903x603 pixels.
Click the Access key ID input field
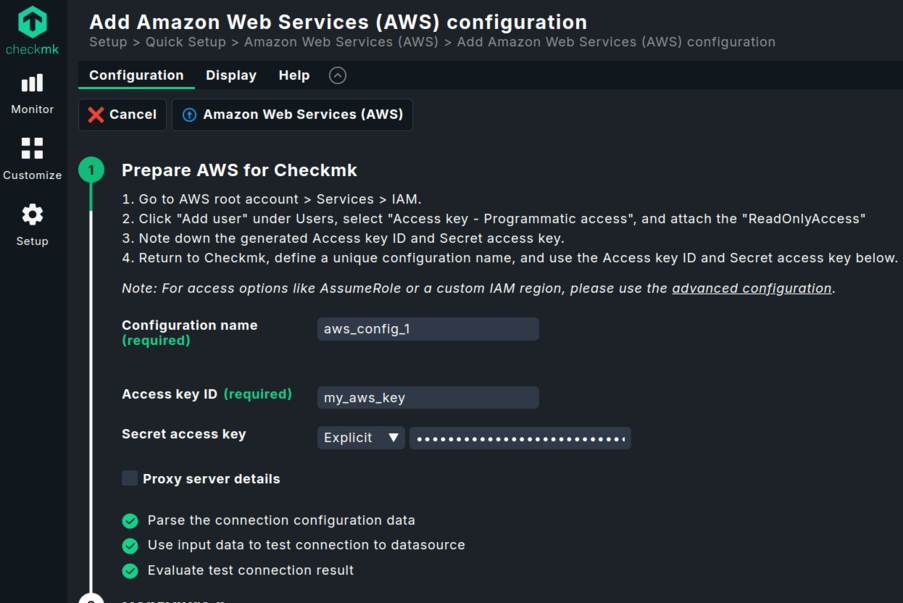[428, 398]
